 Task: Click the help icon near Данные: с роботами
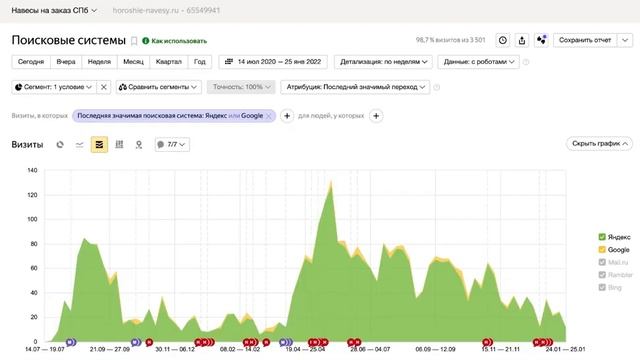pos(526,62)
